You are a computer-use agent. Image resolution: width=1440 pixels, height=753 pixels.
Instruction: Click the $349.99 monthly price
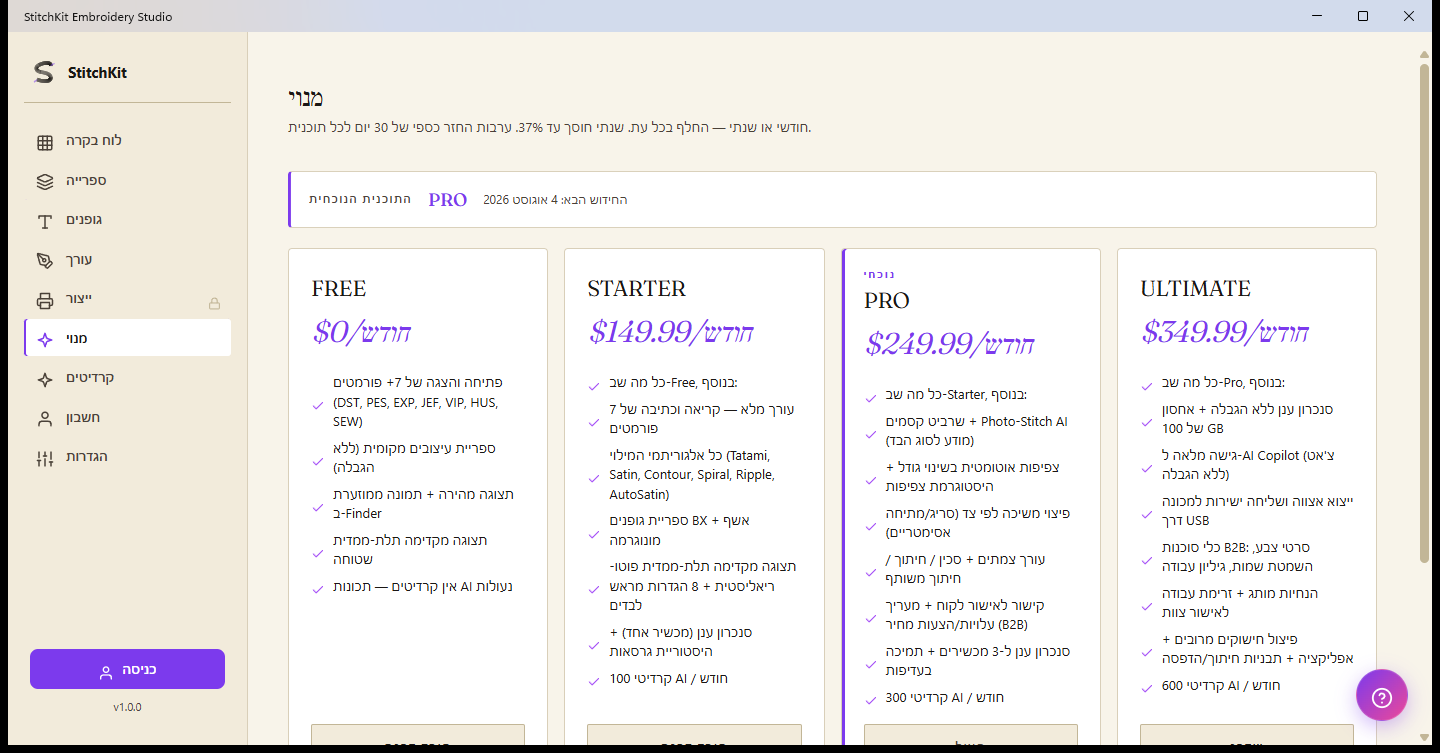click(1225, 332)
